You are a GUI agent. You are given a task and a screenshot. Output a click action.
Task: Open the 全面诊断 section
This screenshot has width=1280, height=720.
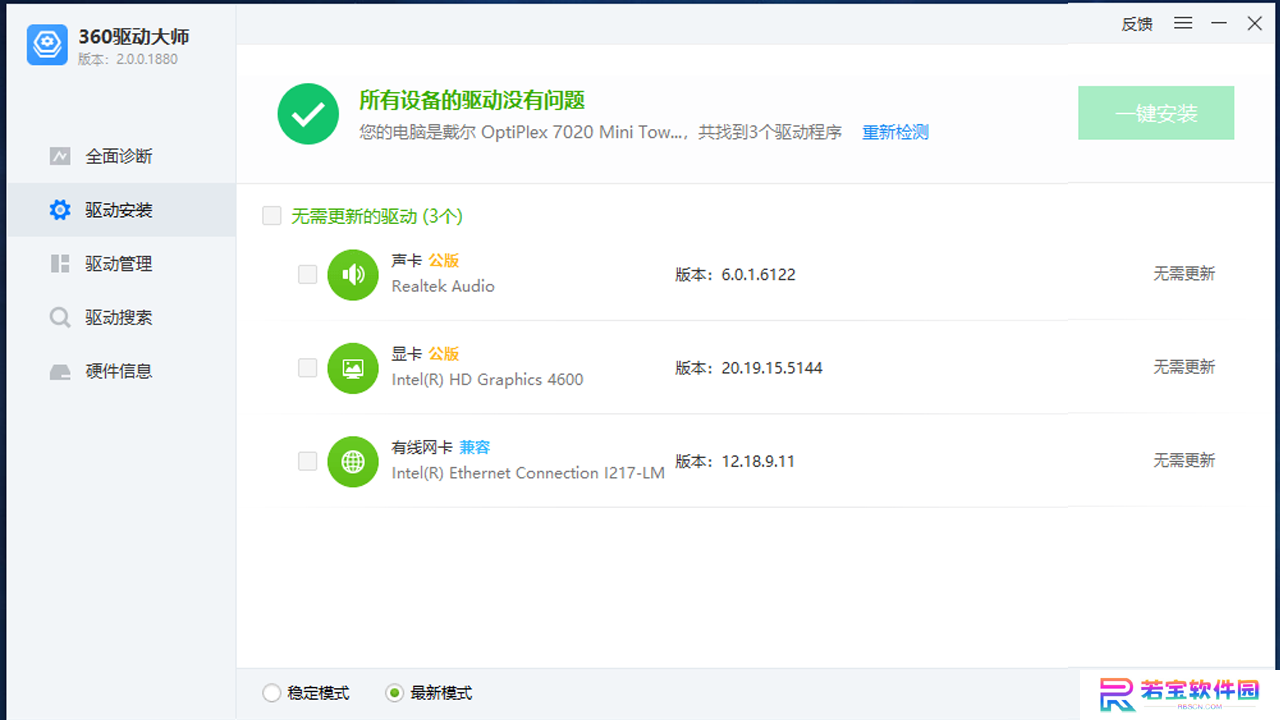[122, 156]
